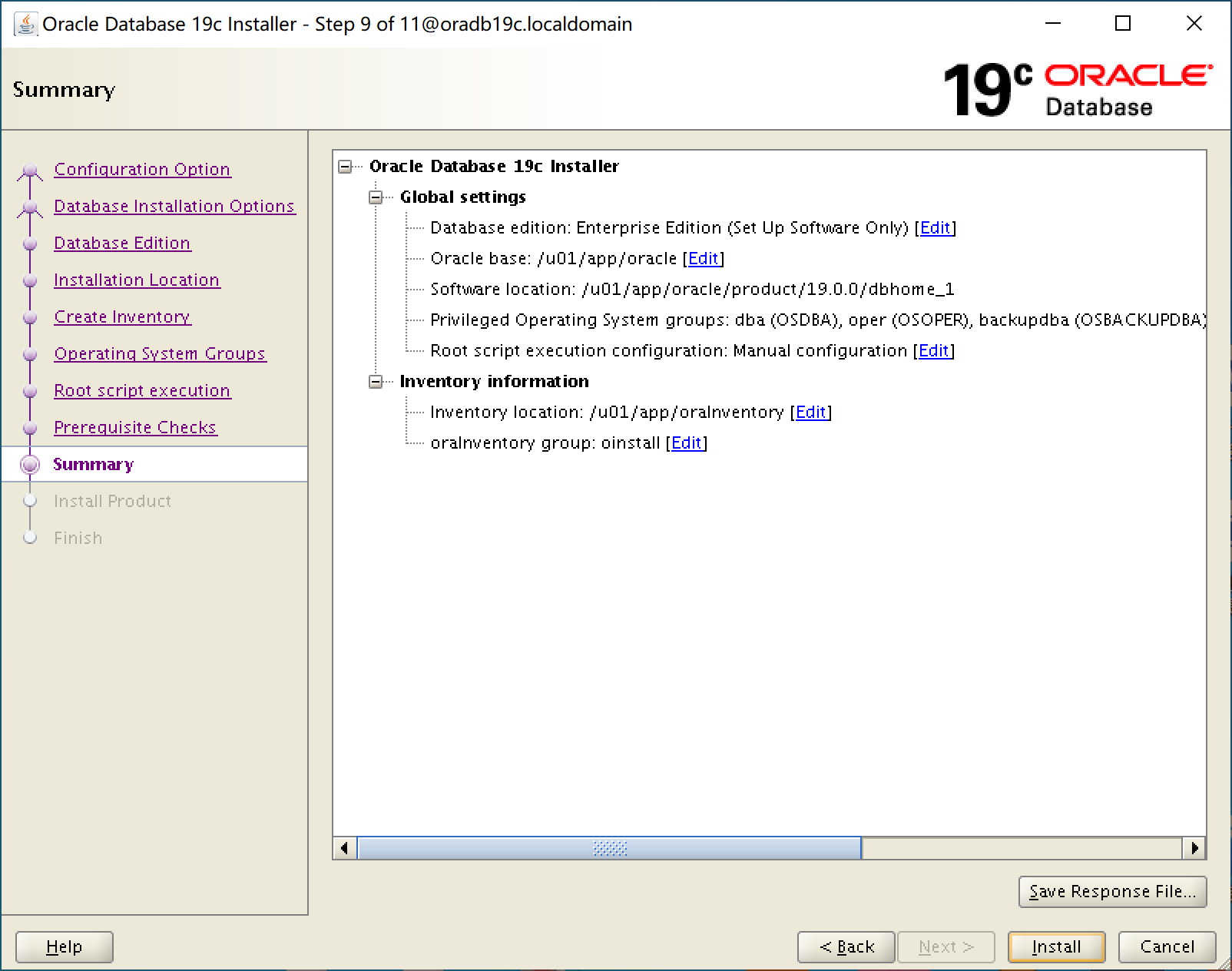
Task: Jump to Installation Location step
Action: click(137, 280)
